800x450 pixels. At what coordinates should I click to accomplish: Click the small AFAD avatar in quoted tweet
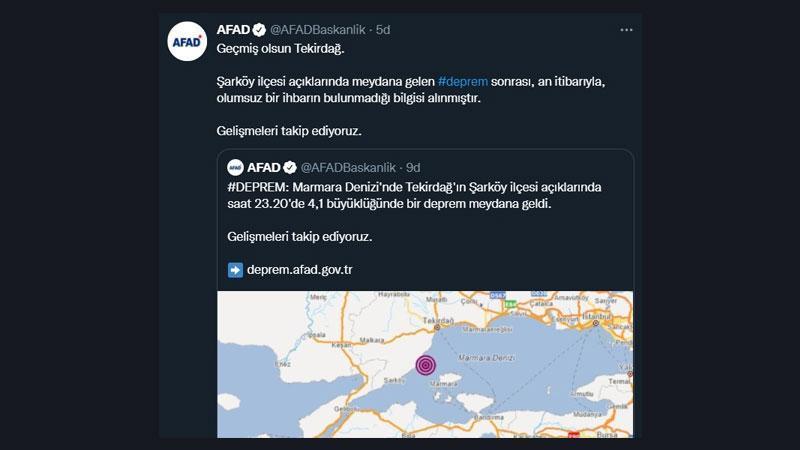click(x=235, y=167)
